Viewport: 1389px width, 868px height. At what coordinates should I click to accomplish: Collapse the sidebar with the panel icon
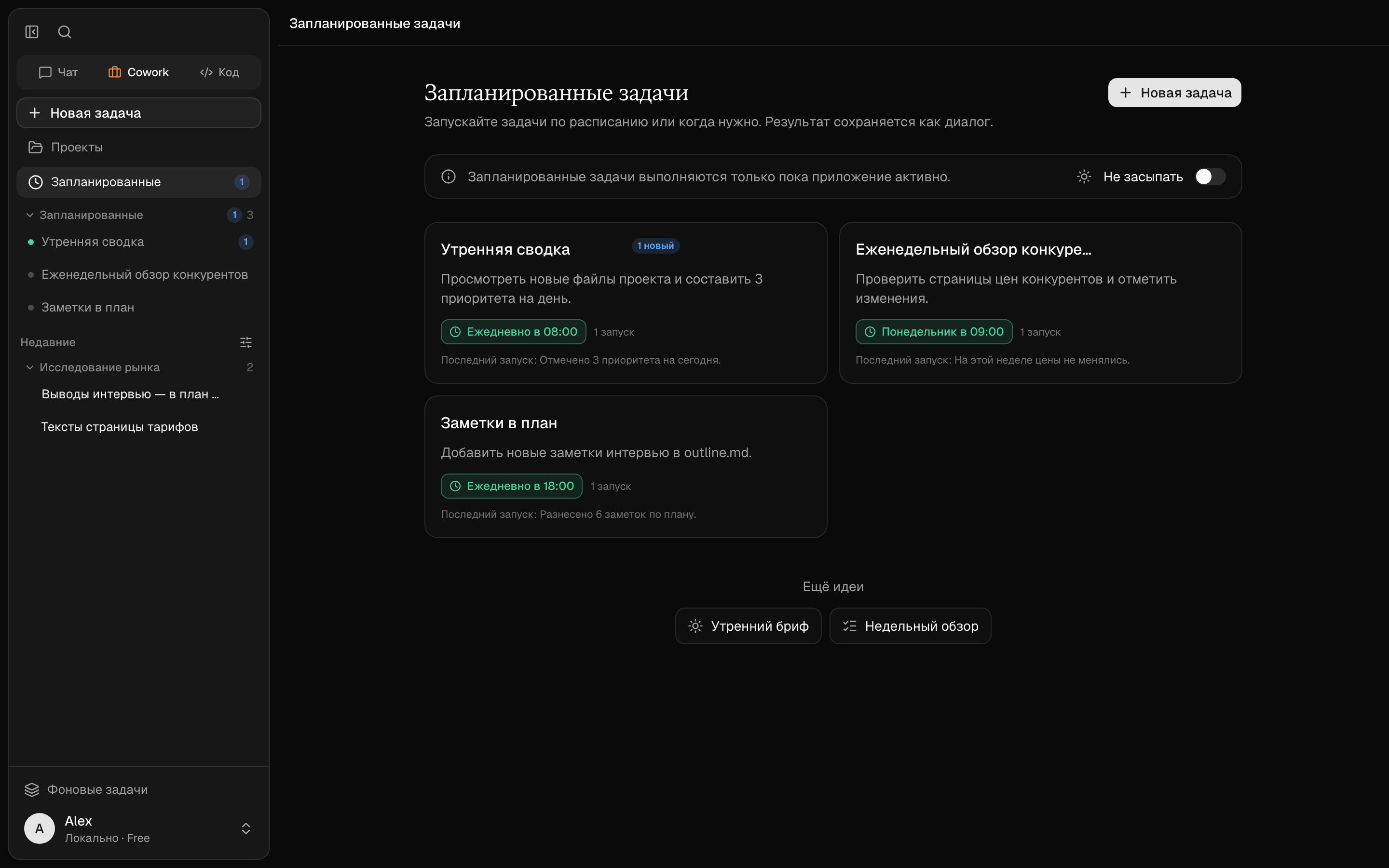click(x=31, y=31)
